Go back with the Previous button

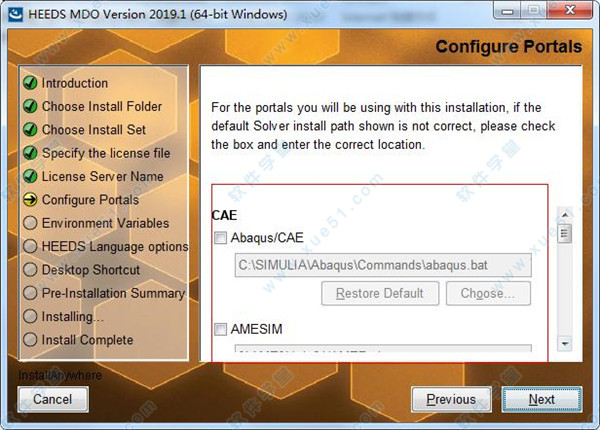452,399
